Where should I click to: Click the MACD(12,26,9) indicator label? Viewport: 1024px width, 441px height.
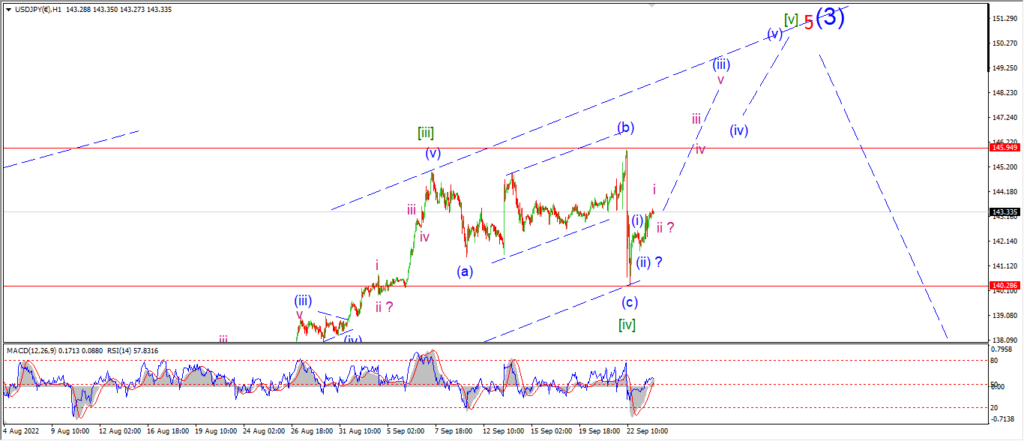point(31,351)
